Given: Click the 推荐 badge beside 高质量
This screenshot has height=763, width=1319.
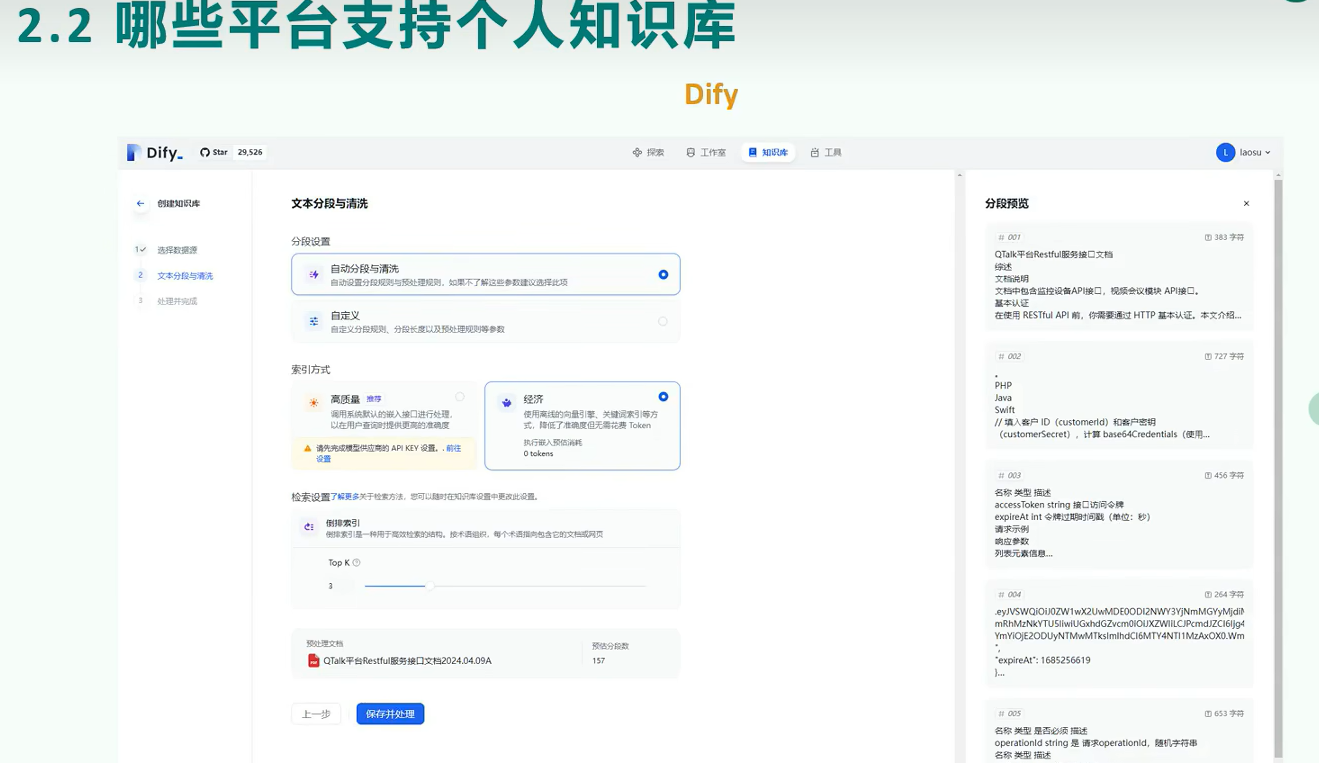Looking at the screenshot, I should pyautogui.click(x=373, y=399).
